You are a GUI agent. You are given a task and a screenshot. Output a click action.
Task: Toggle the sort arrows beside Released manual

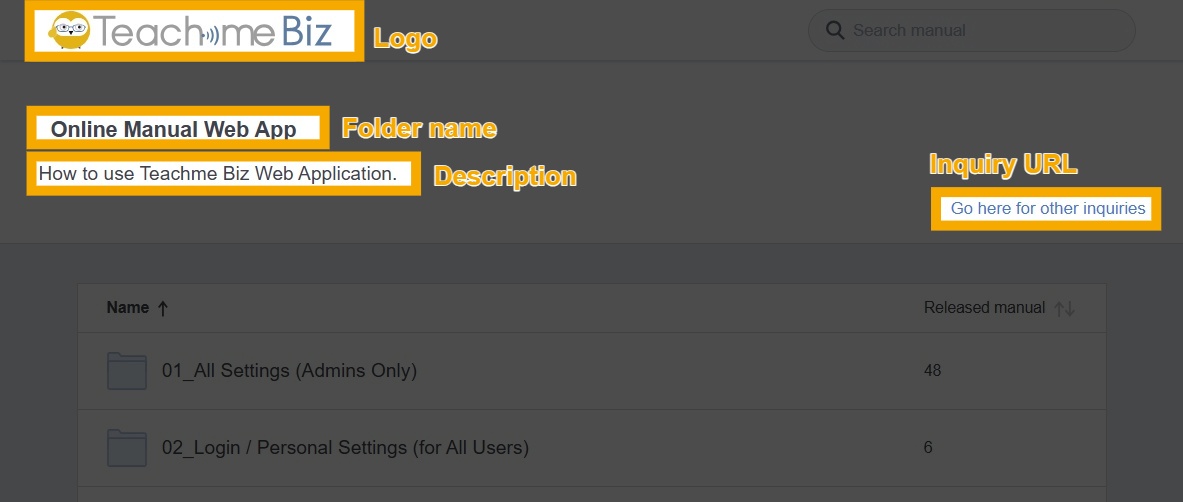1064,309
